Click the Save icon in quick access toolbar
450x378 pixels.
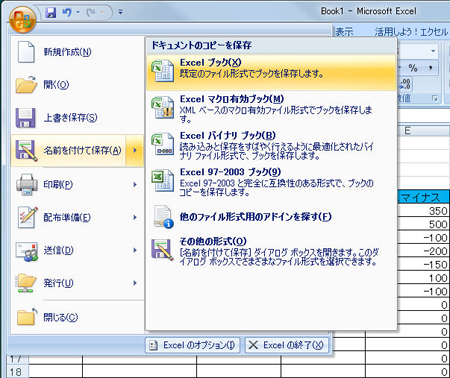(x=51, y=13)
